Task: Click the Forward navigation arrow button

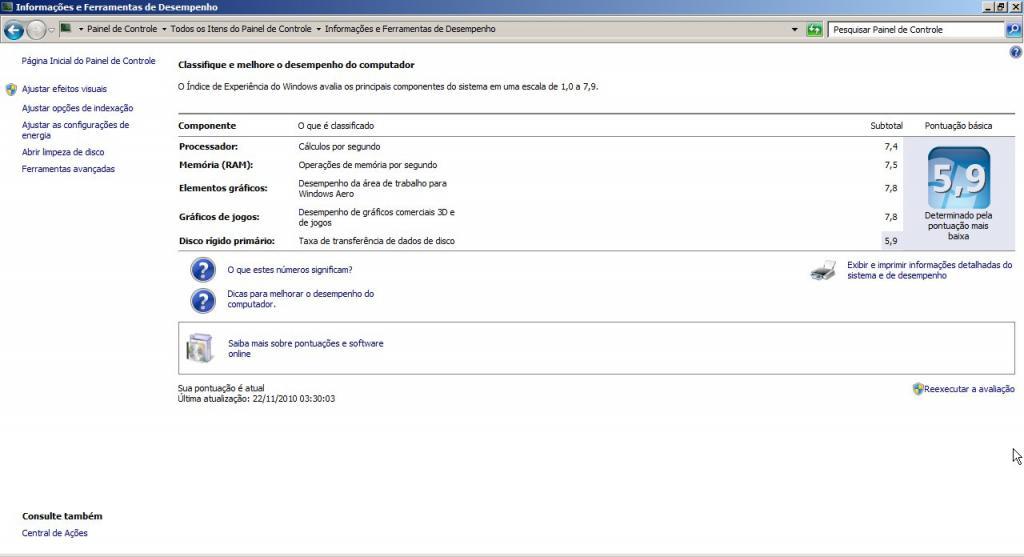Action: (x=36, y=29)
